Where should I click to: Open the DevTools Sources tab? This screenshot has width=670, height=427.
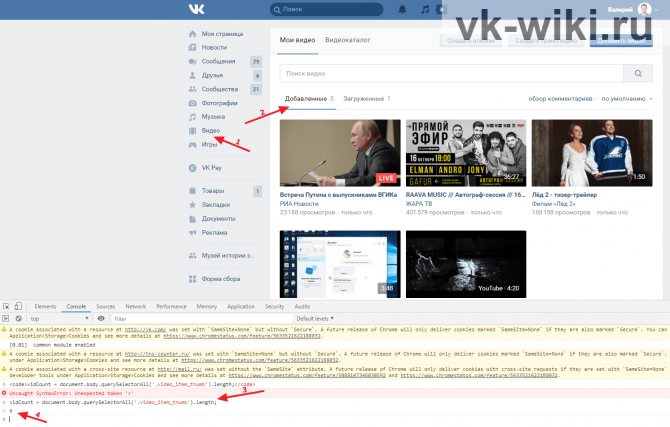106,306
